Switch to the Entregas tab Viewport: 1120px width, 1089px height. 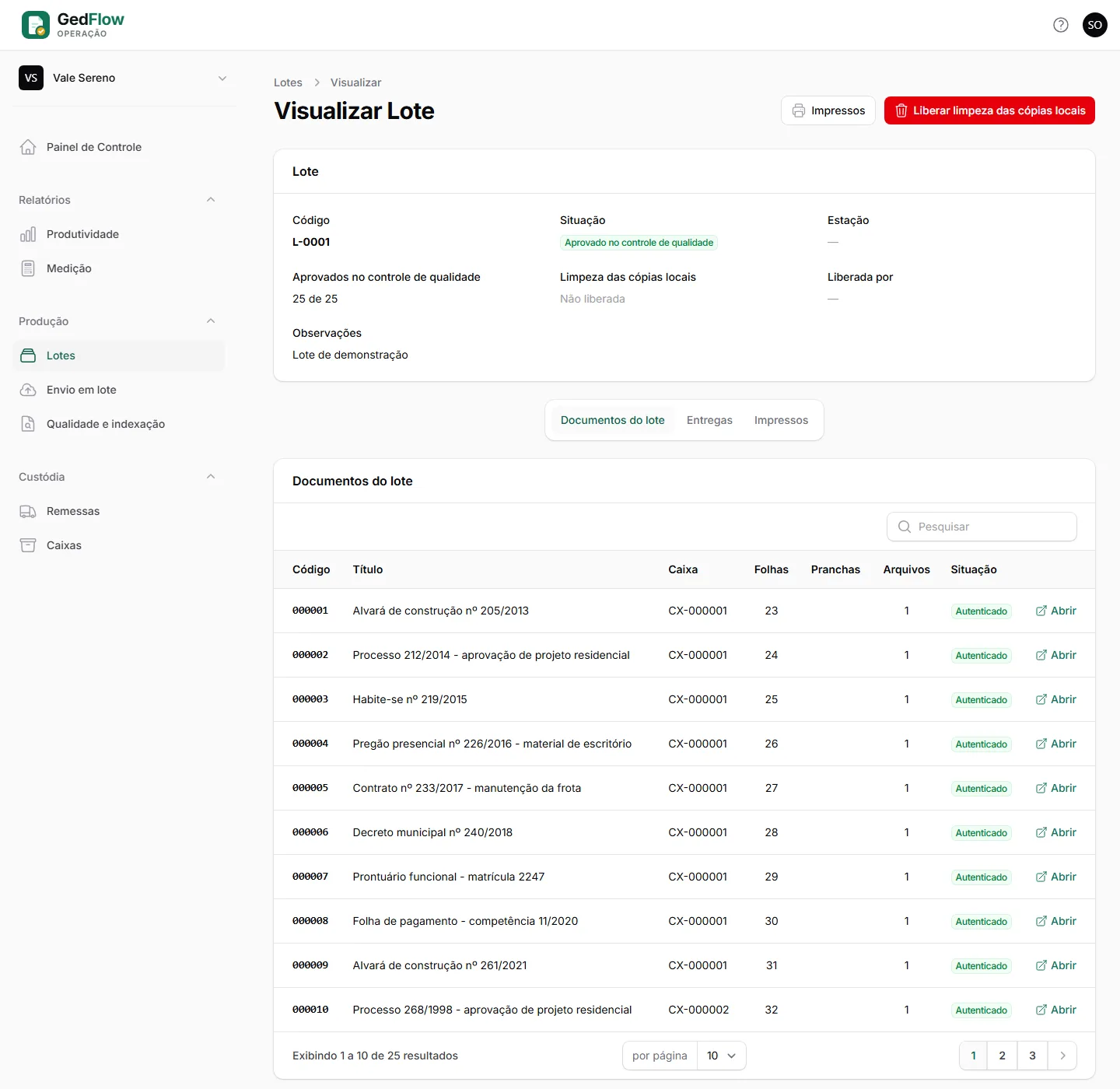[709, 420]
